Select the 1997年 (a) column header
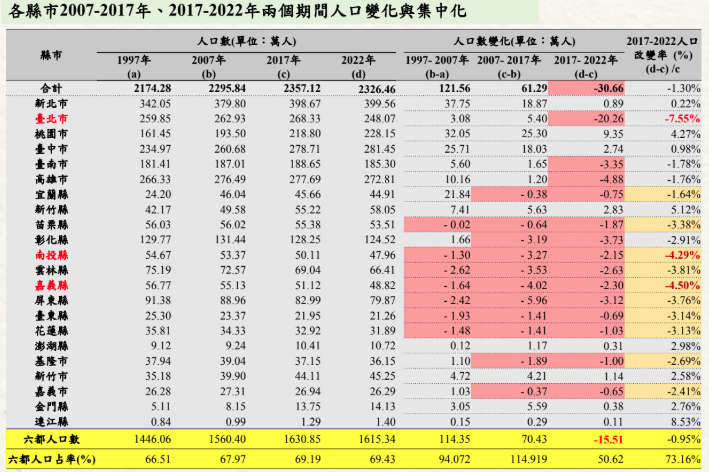Viewport: 709px width, 472px height. [x=134, y=66]
